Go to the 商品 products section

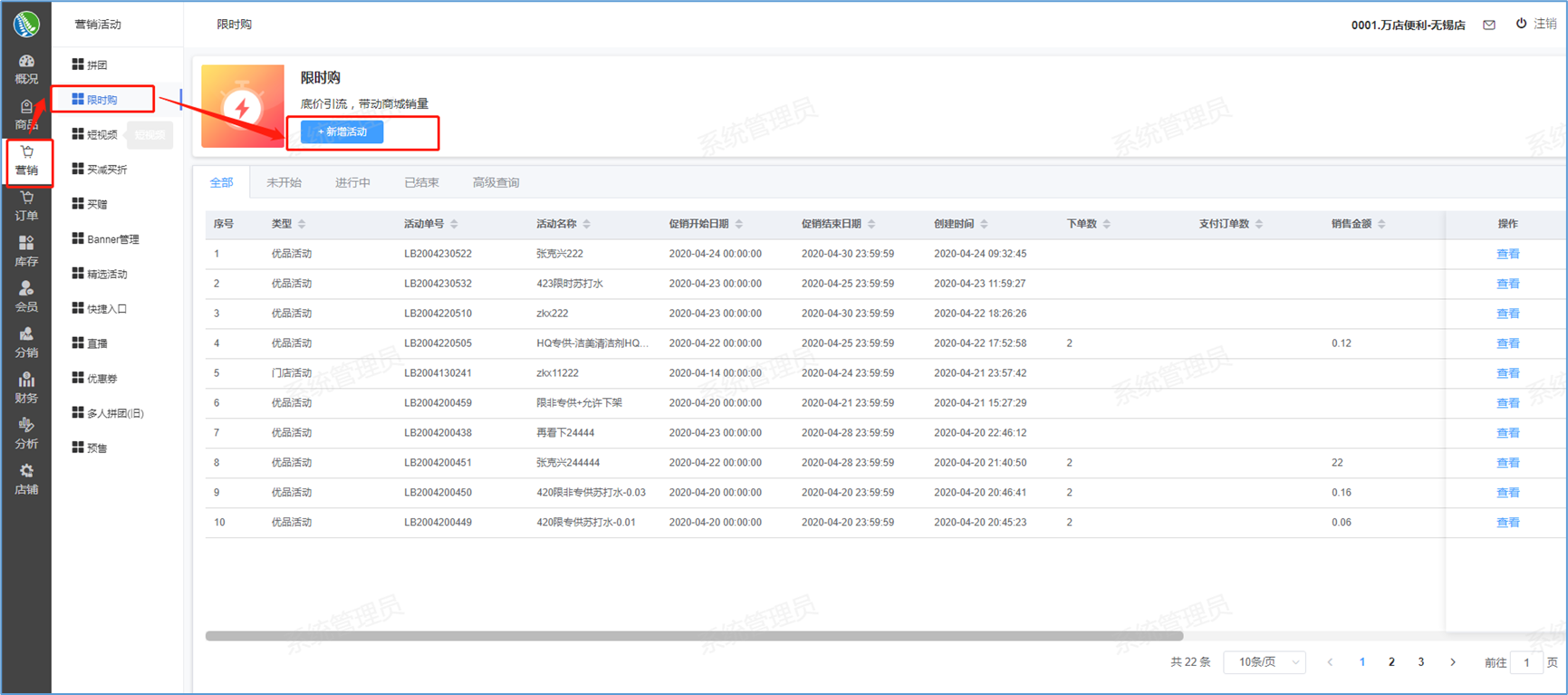point(26,115)
